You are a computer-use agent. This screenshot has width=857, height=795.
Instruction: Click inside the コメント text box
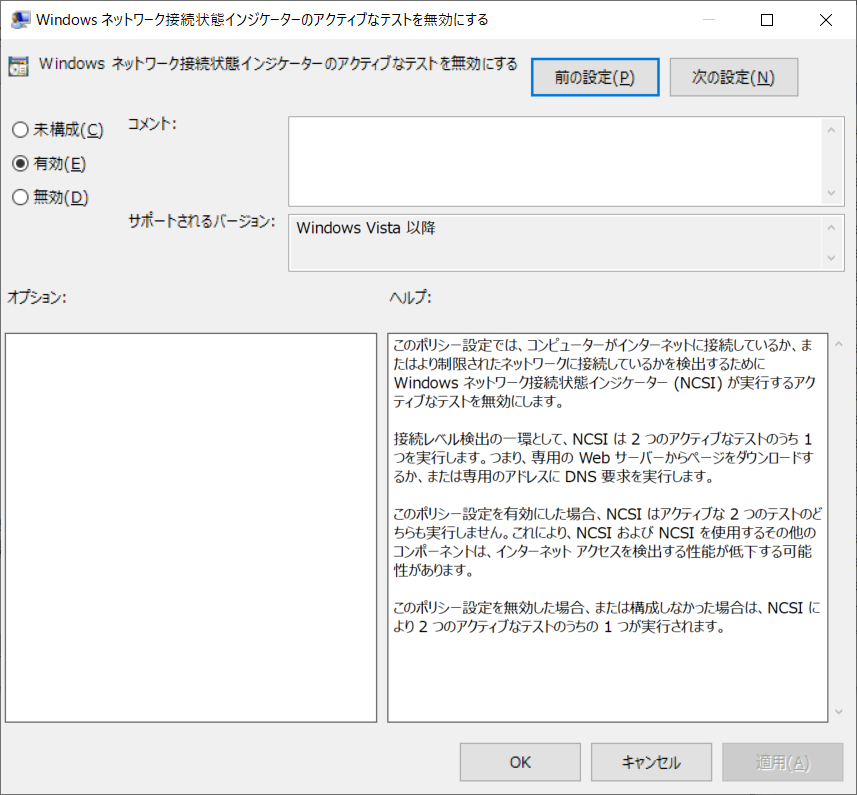point(554,161)
